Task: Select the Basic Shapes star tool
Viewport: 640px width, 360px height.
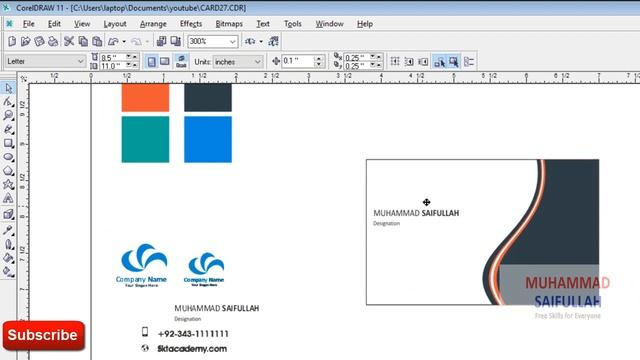Action: tap(8, 185)
